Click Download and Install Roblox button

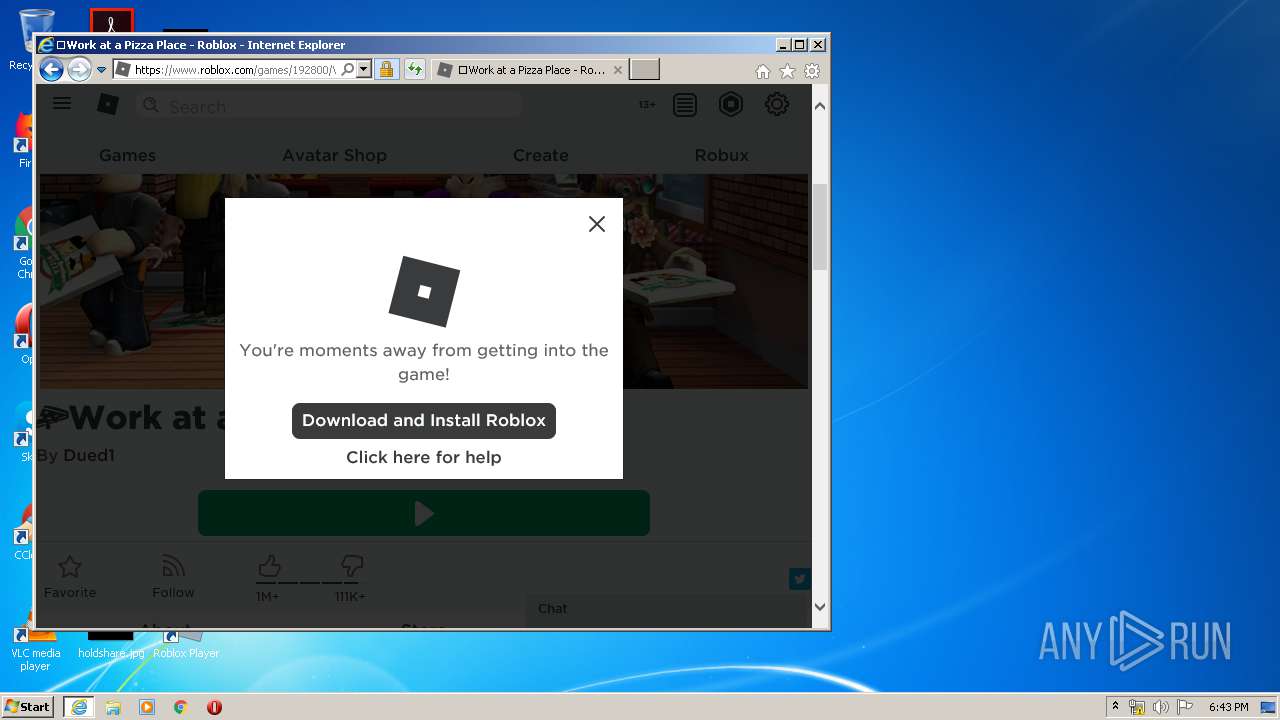tap(424, 420)
